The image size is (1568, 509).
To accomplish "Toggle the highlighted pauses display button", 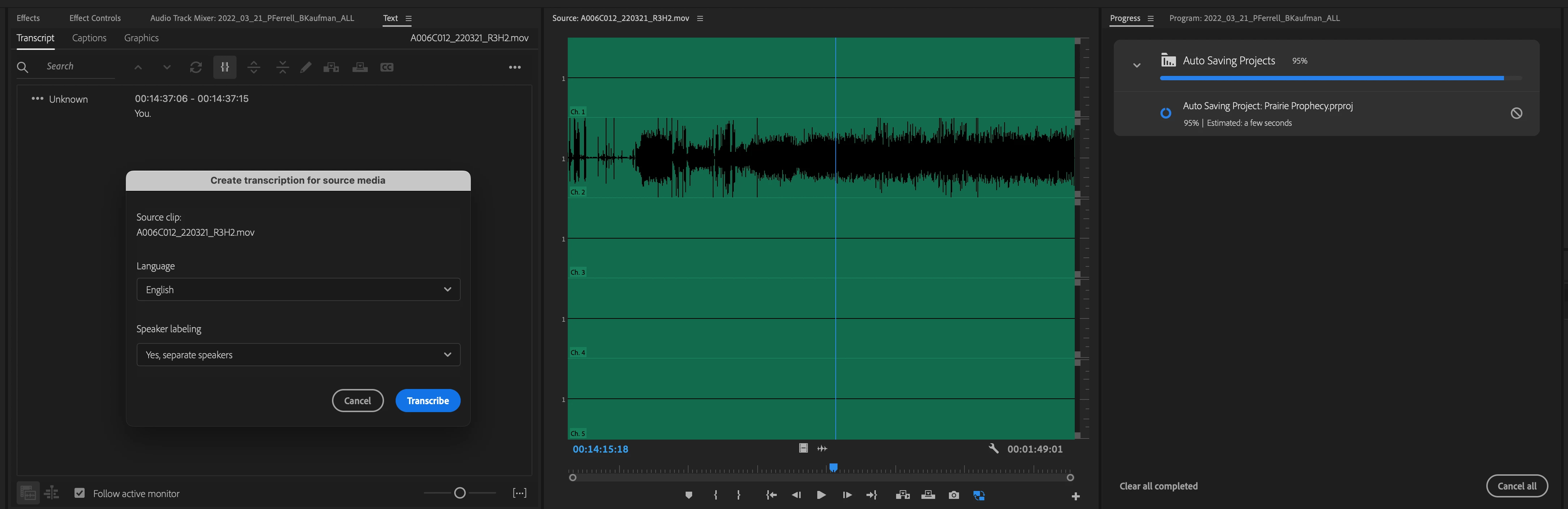I will 225,68.
